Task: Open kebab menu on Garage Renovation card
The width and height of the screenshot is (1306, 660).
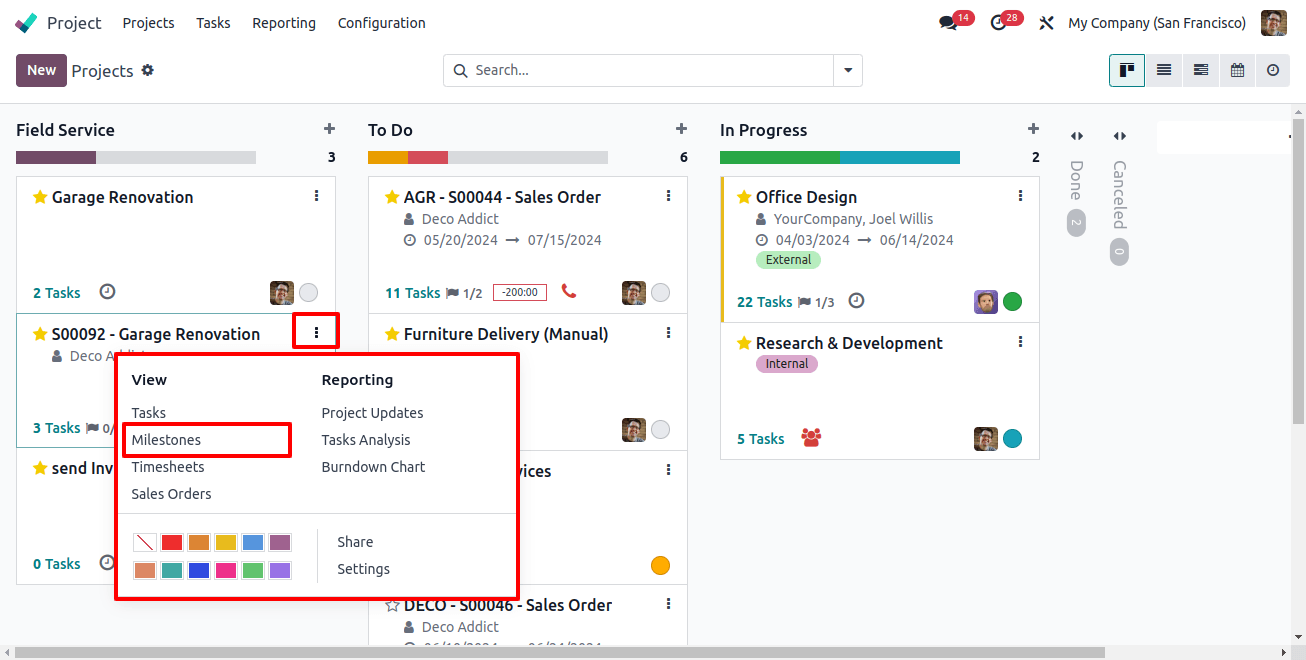Action: (317, 196)
